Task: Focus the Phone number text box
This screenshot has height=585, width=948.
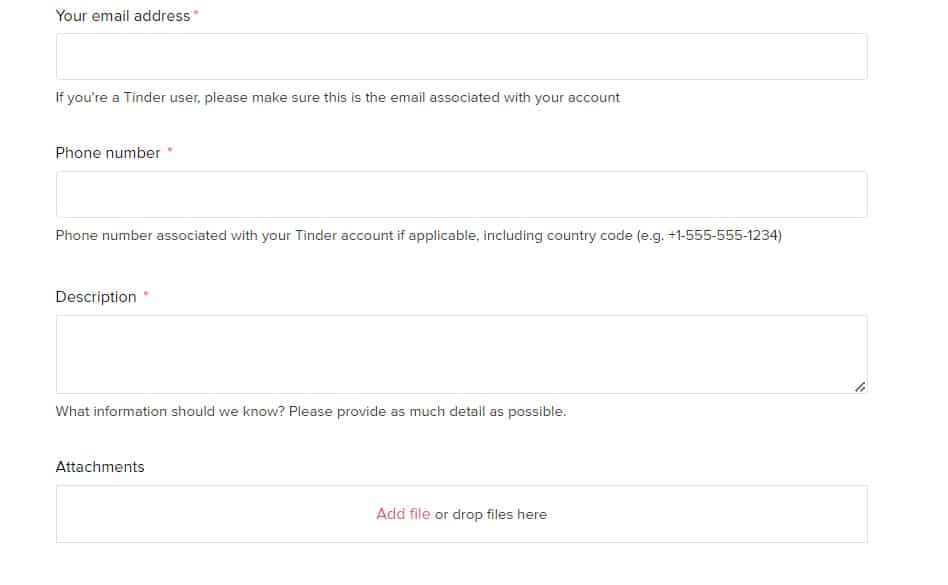Action: pos(461,195)
